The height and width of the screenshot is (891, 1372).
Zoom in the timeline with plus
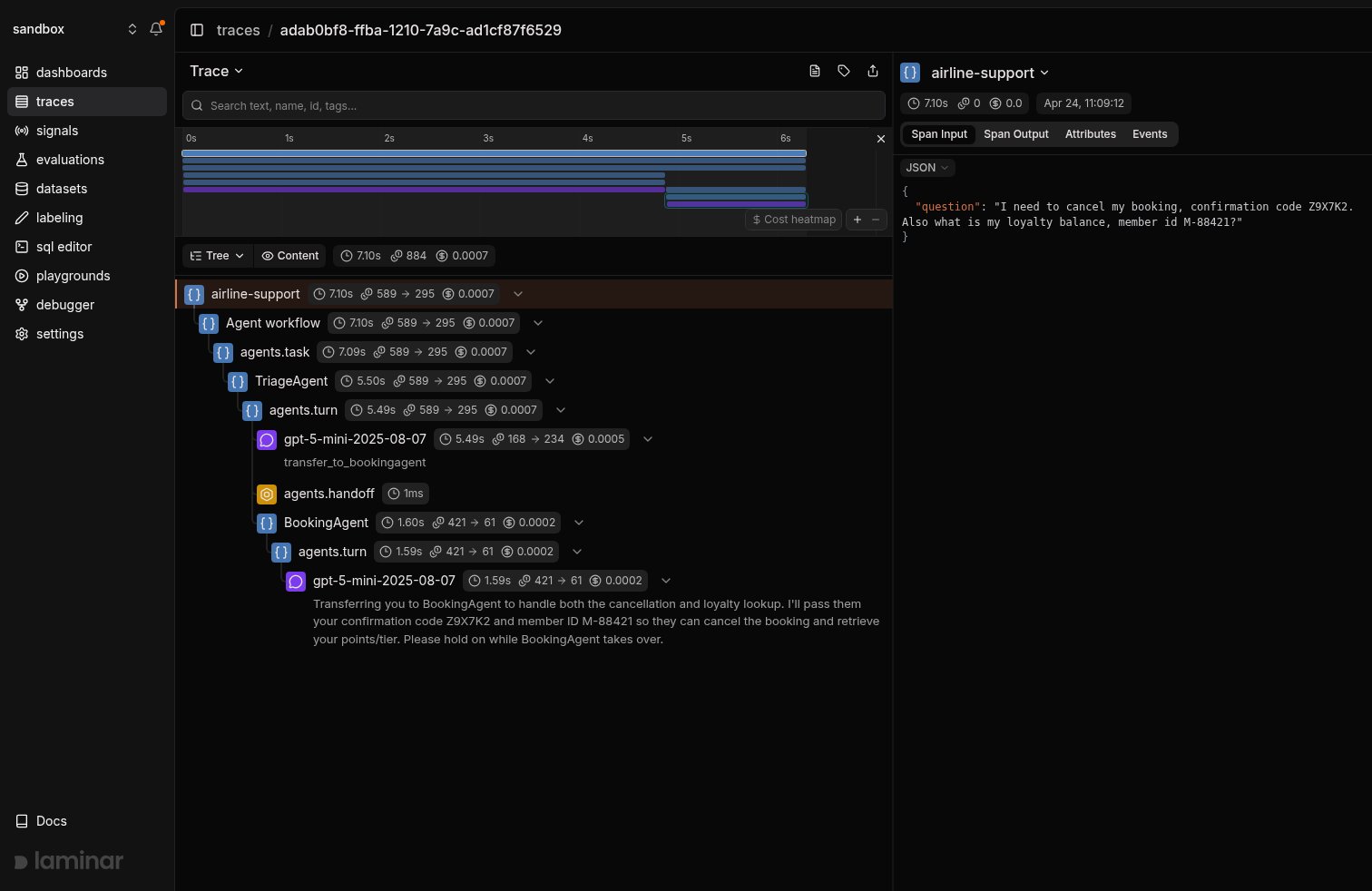(857, 220)
